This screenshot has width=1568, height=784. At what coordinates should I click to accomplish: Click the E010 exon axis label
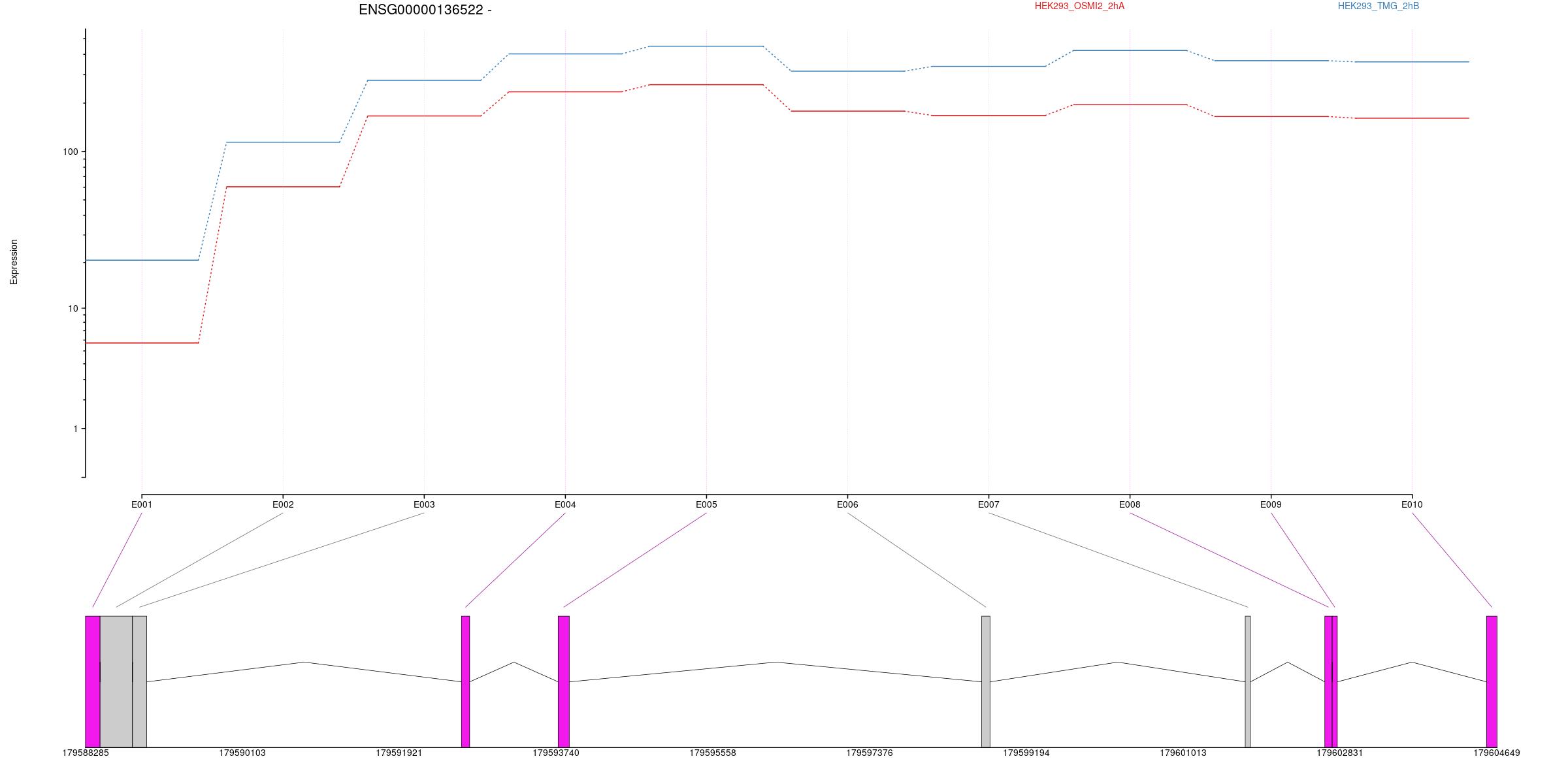pyautogui.click(x=1412, y=504)
